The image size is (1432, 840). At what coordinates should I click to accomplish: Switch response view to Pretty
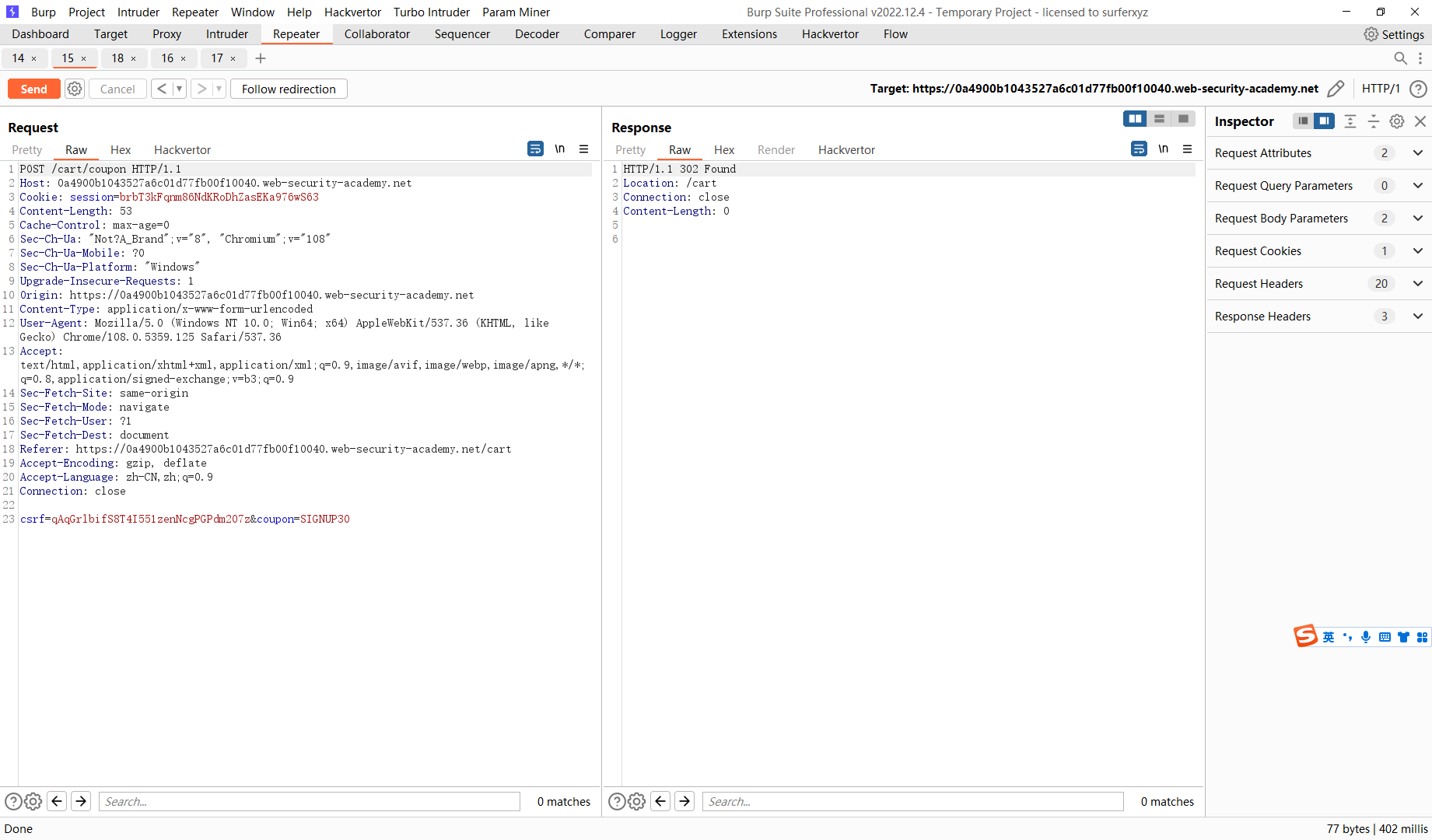coord(631,150)
